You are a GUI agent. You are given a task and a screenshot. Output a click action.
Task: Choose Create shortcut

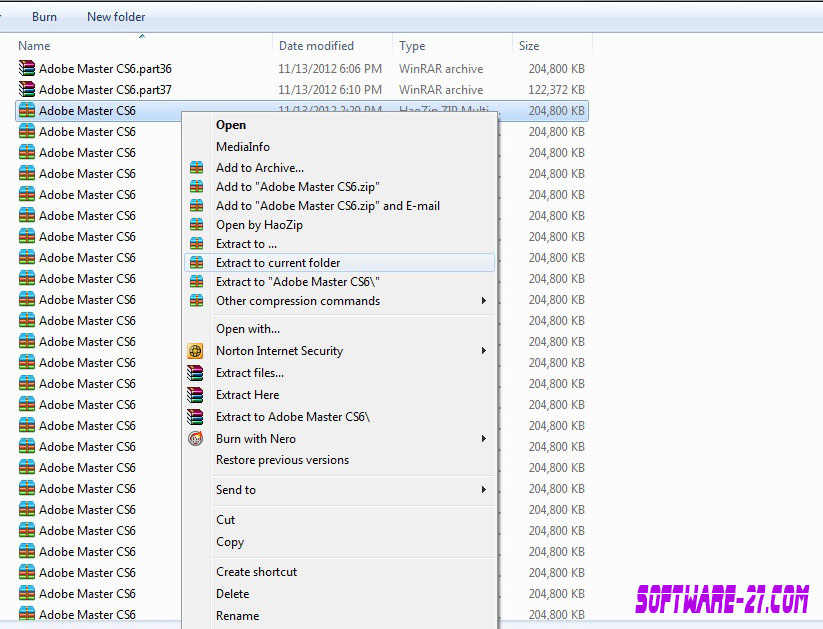coord(256,572)
